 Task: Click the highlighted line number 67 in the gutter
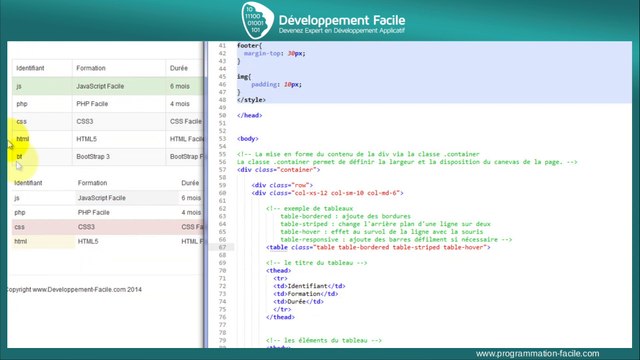pos(222,247)
